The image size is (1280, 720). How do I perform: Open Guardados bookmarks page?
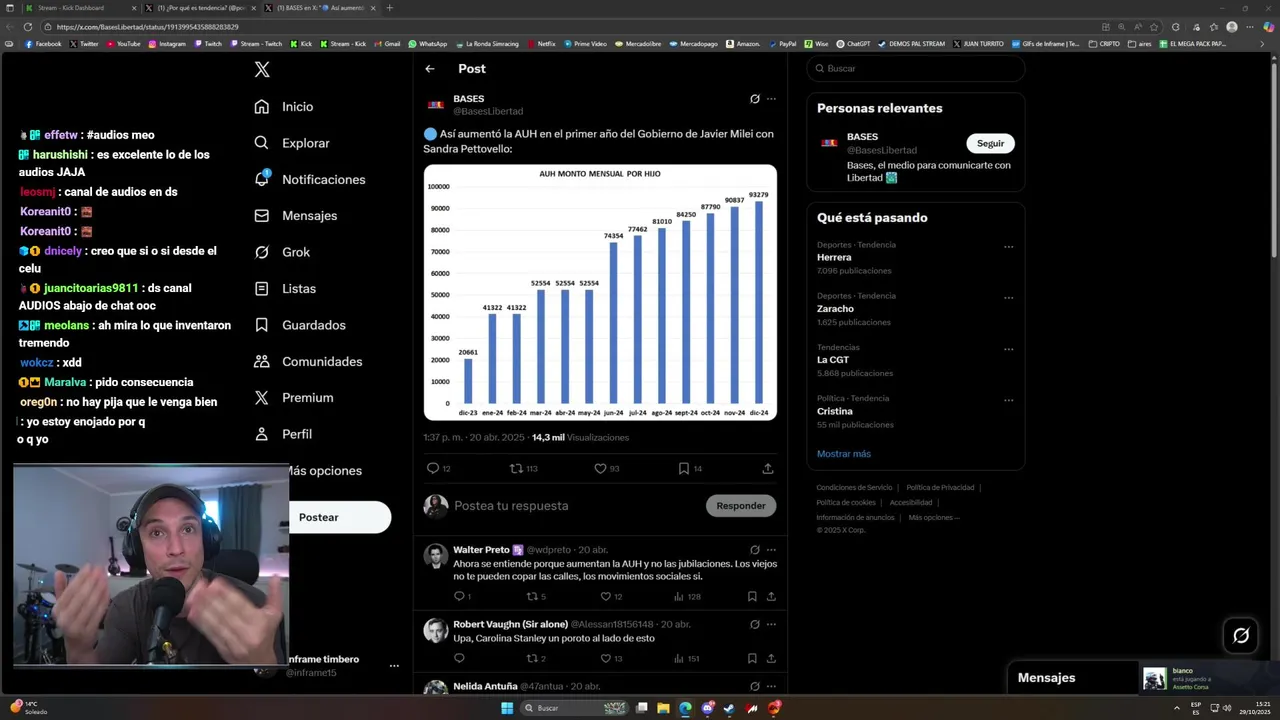(x=300, y=325)
